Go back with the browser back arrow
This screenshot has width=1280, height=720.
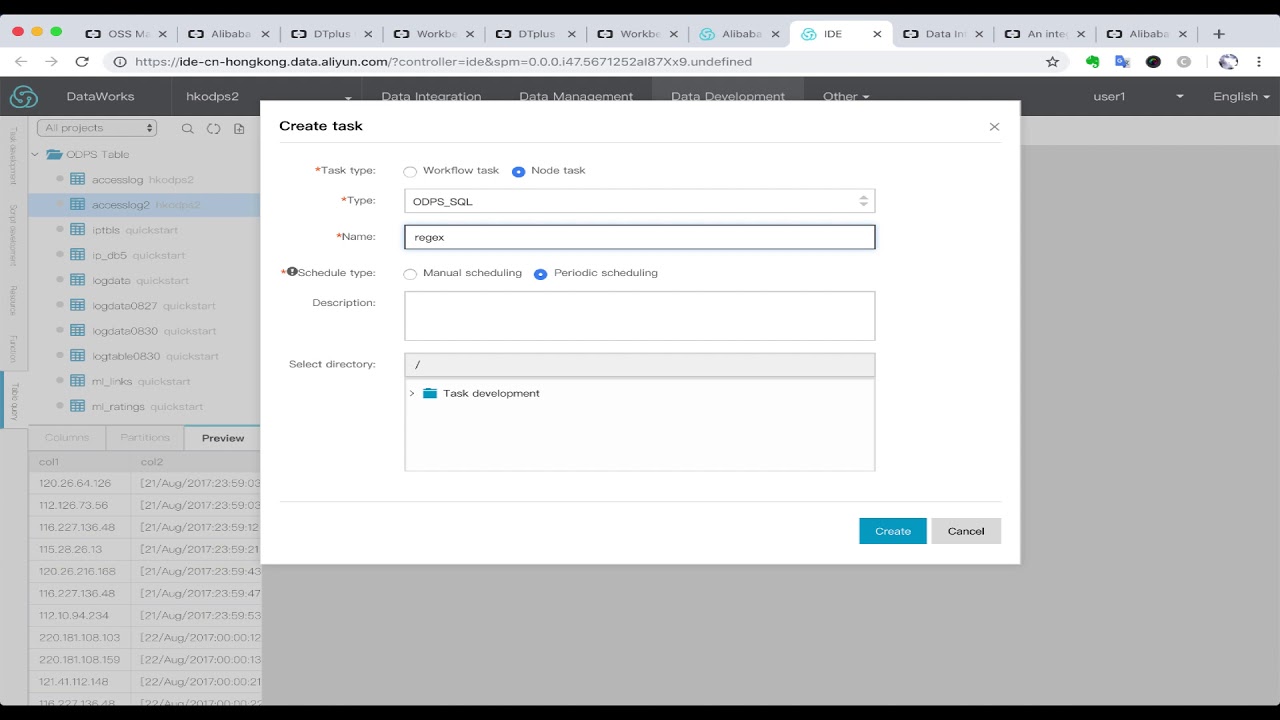(x=21, y=62)
